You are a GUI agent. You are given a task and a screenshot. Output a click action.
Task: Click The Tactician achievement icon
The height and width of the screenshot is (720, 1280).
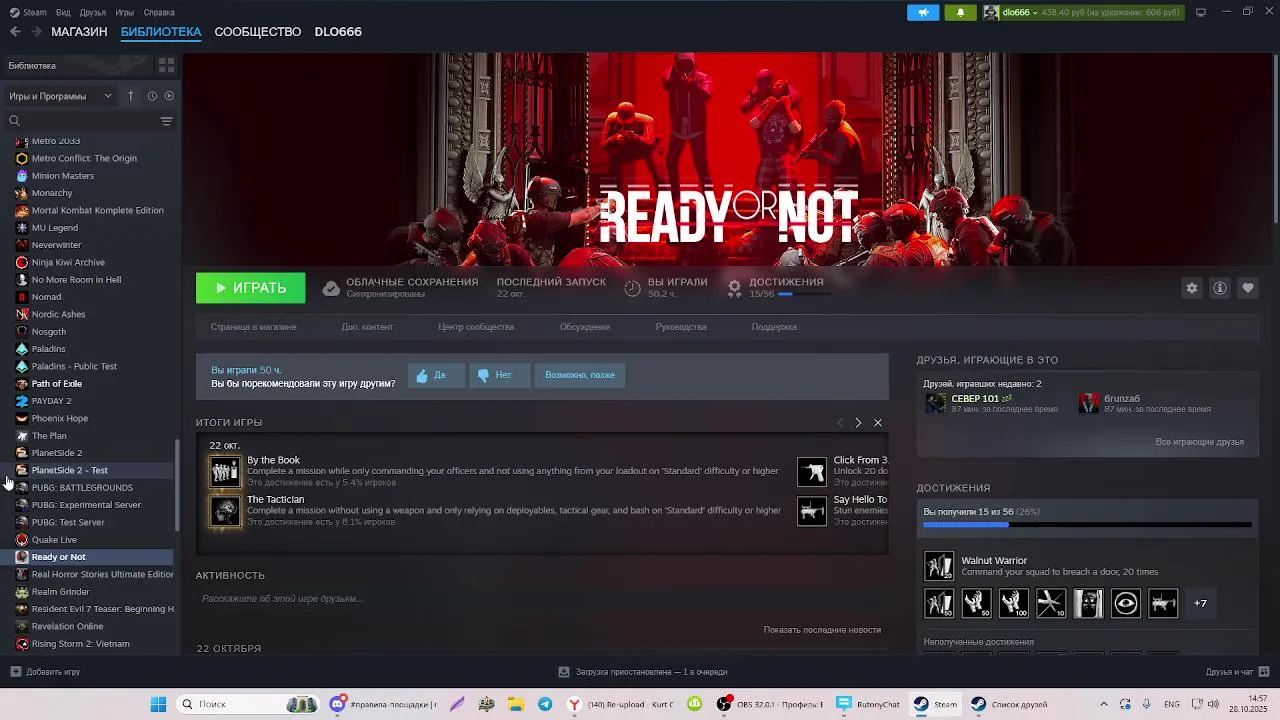[225, 511]
